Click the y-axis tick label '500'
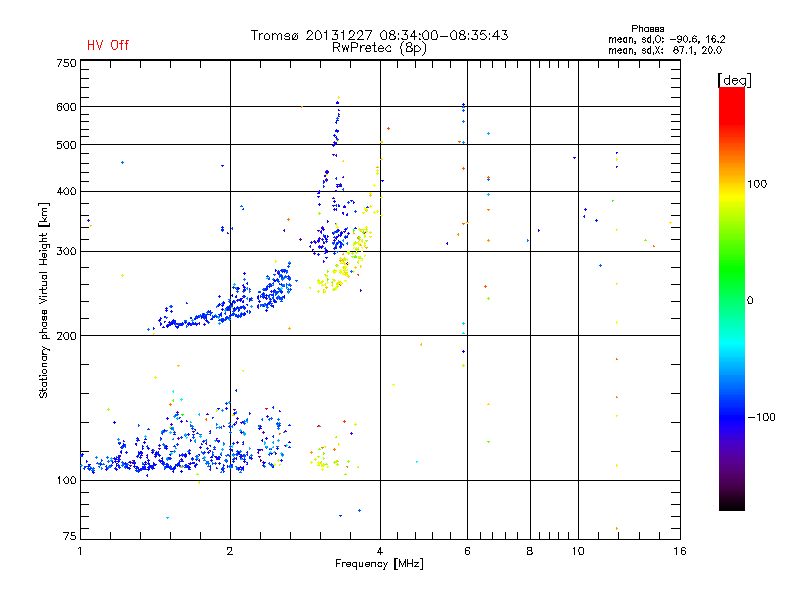 (x=66, y=145)
